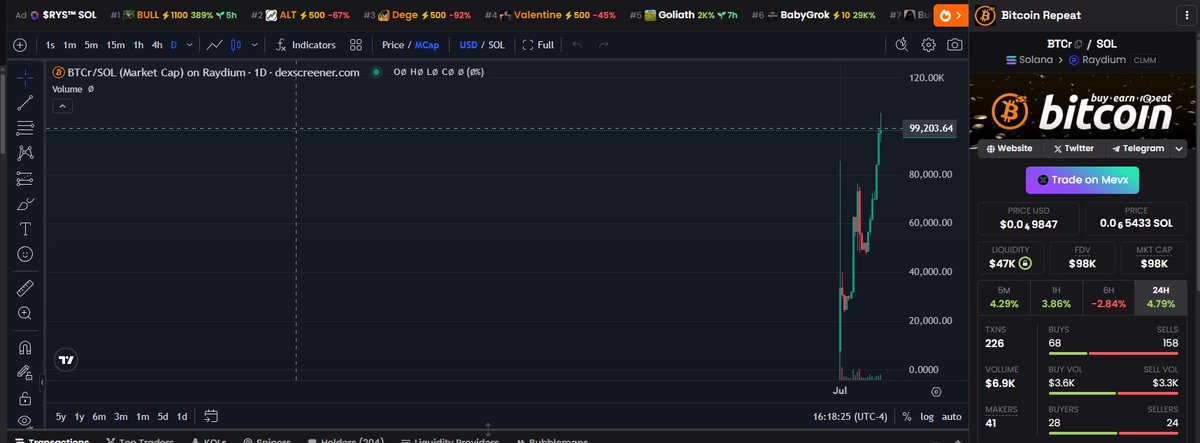Open the trending fire icon dropdown
1200x443 pixels.
[x=950, y=15]
